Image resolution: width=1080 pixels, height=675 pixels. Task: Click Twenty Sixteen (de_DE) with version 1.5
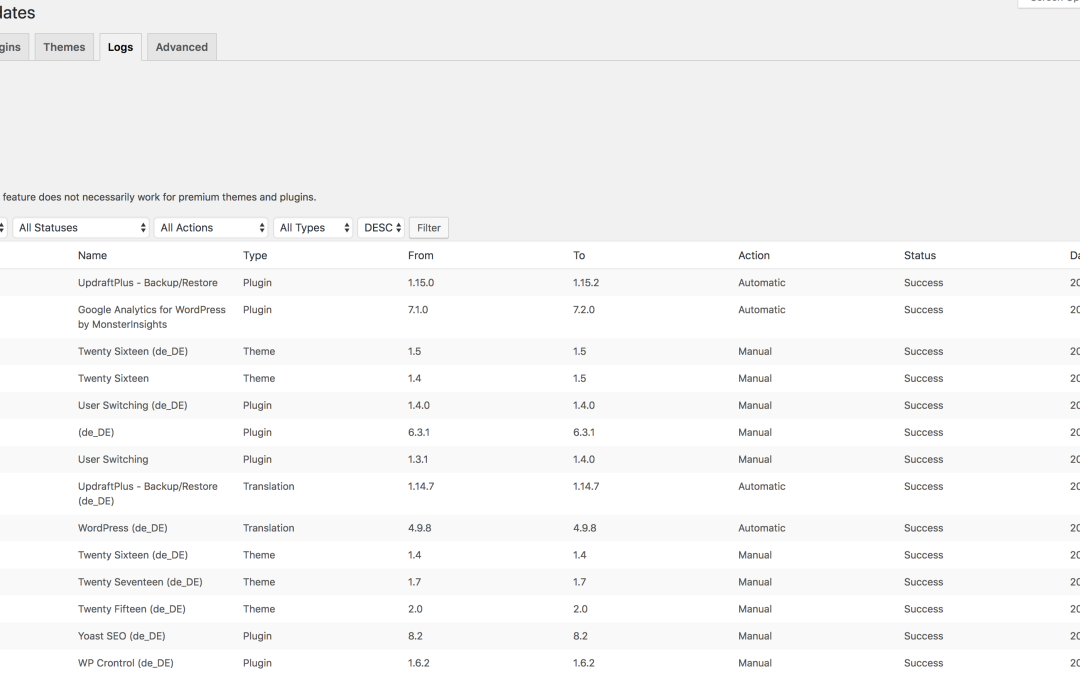point(133,351)
